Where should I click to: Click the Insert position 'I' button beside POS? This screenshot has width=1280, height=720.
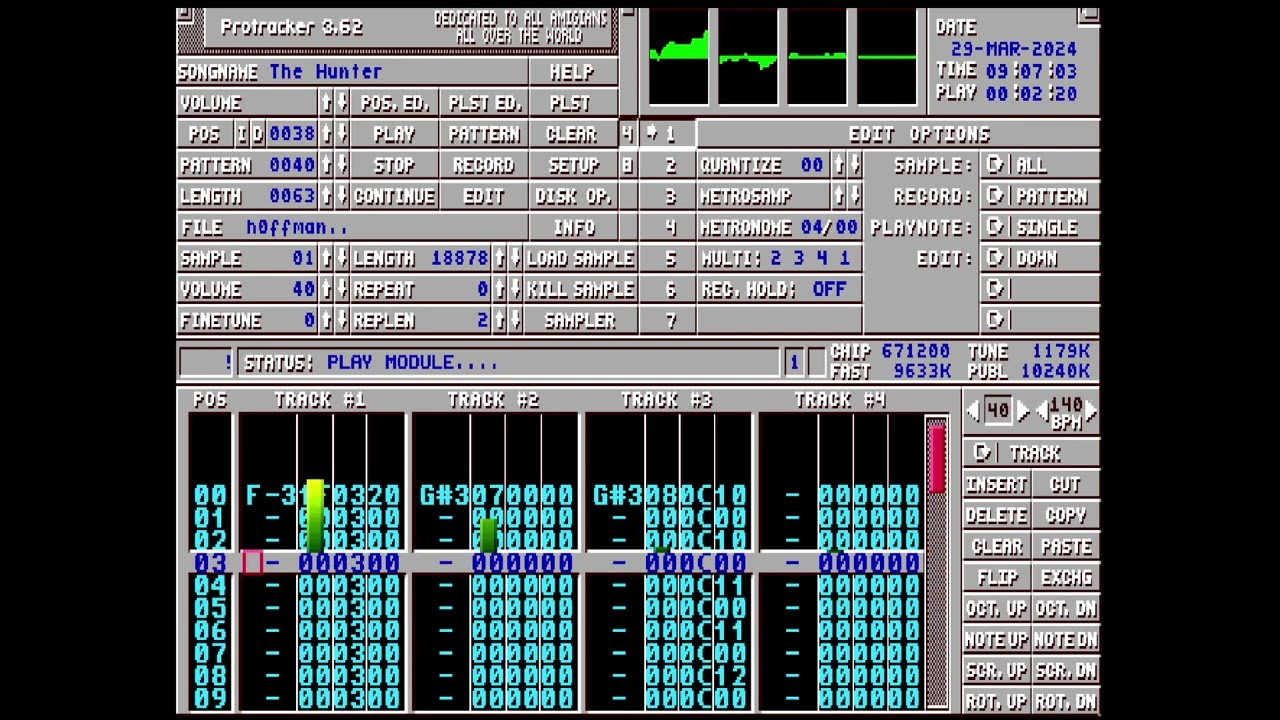241,134
